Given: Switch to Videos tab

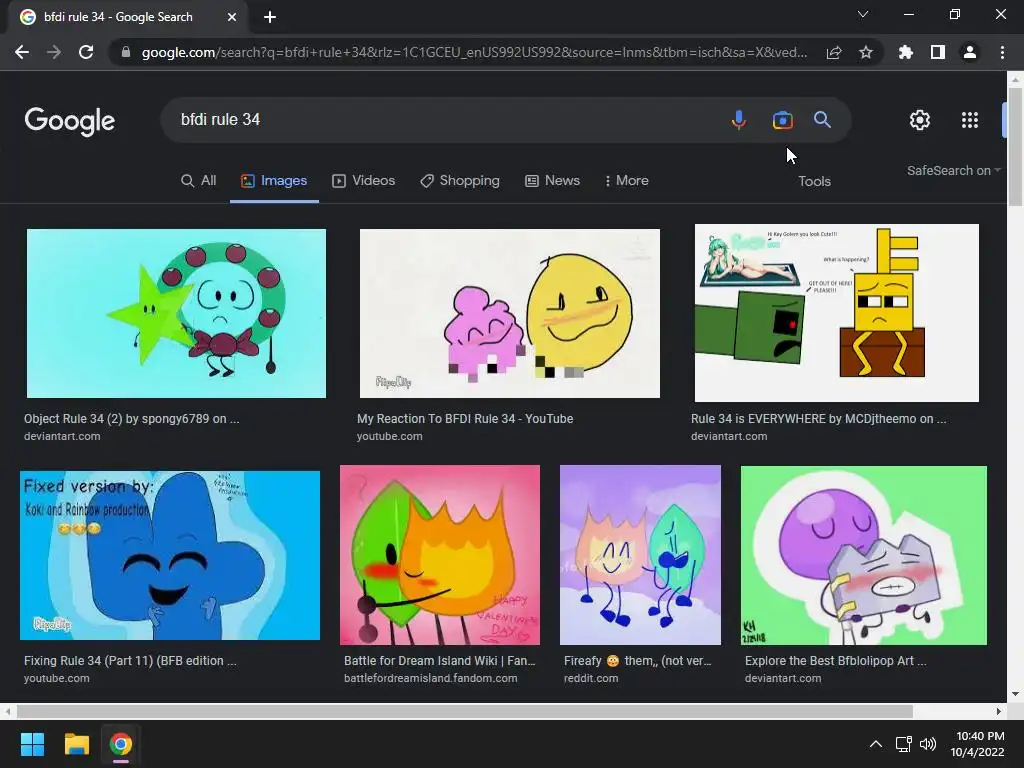Looking at the screenshot, I should point(364,181).
